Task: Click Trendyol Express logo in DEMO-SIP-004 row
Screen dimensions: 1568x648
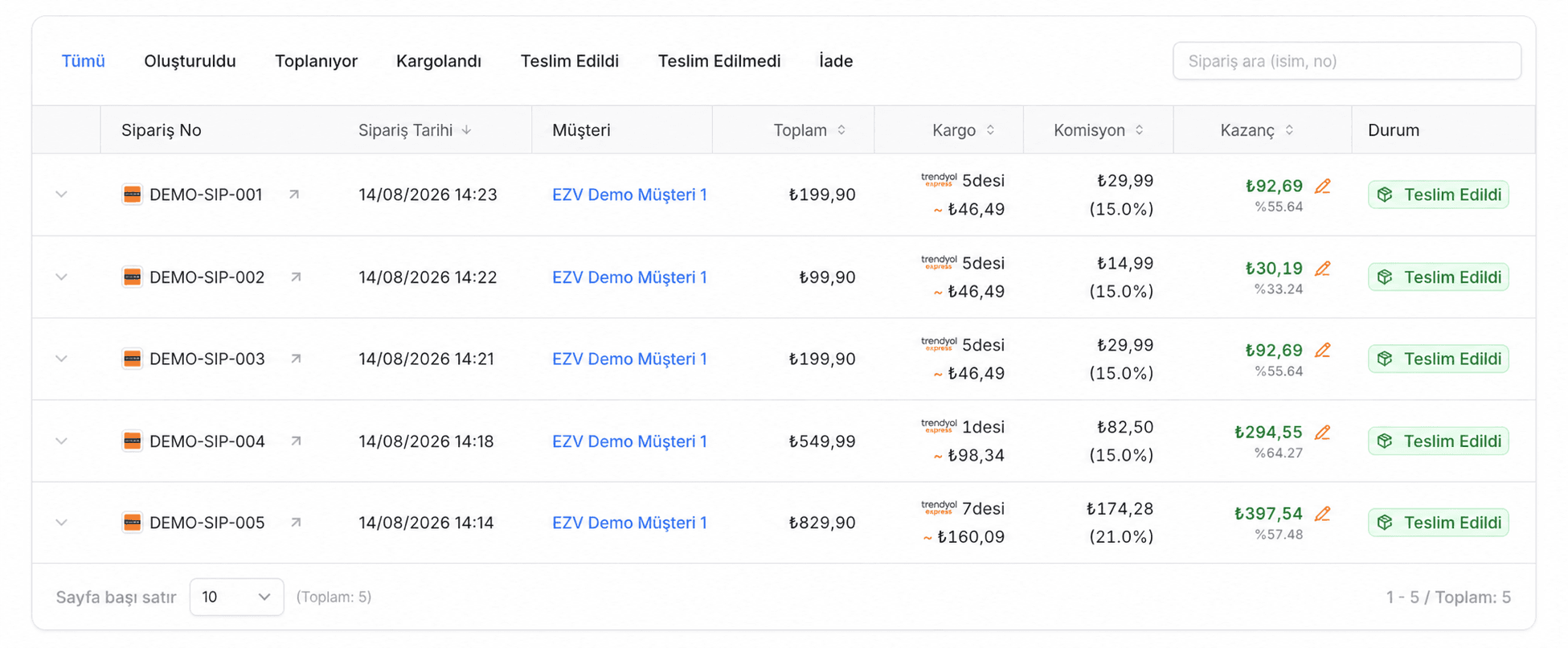Action: pos(939,425)
